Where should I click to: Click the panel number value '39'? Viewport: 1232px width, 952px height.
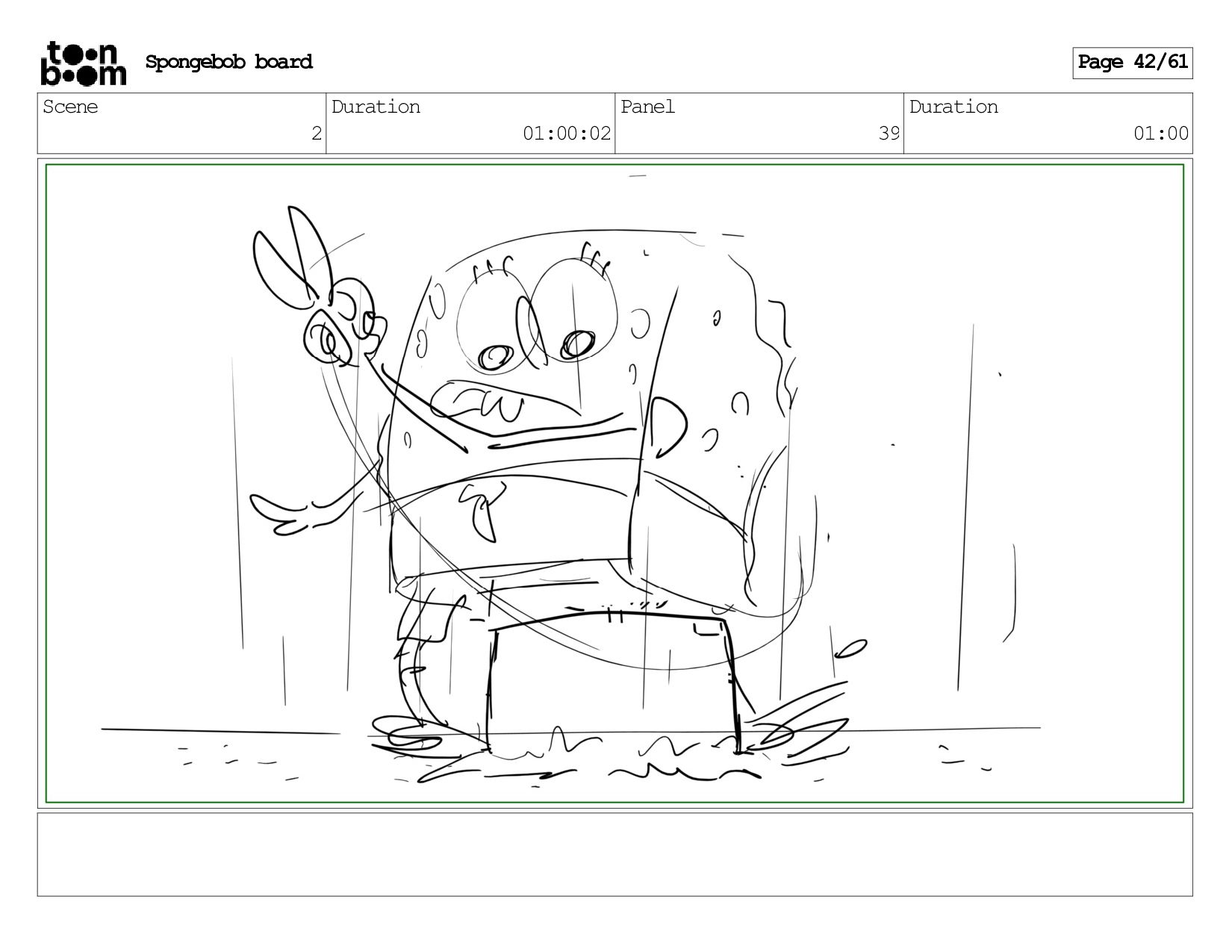[889, 134]
